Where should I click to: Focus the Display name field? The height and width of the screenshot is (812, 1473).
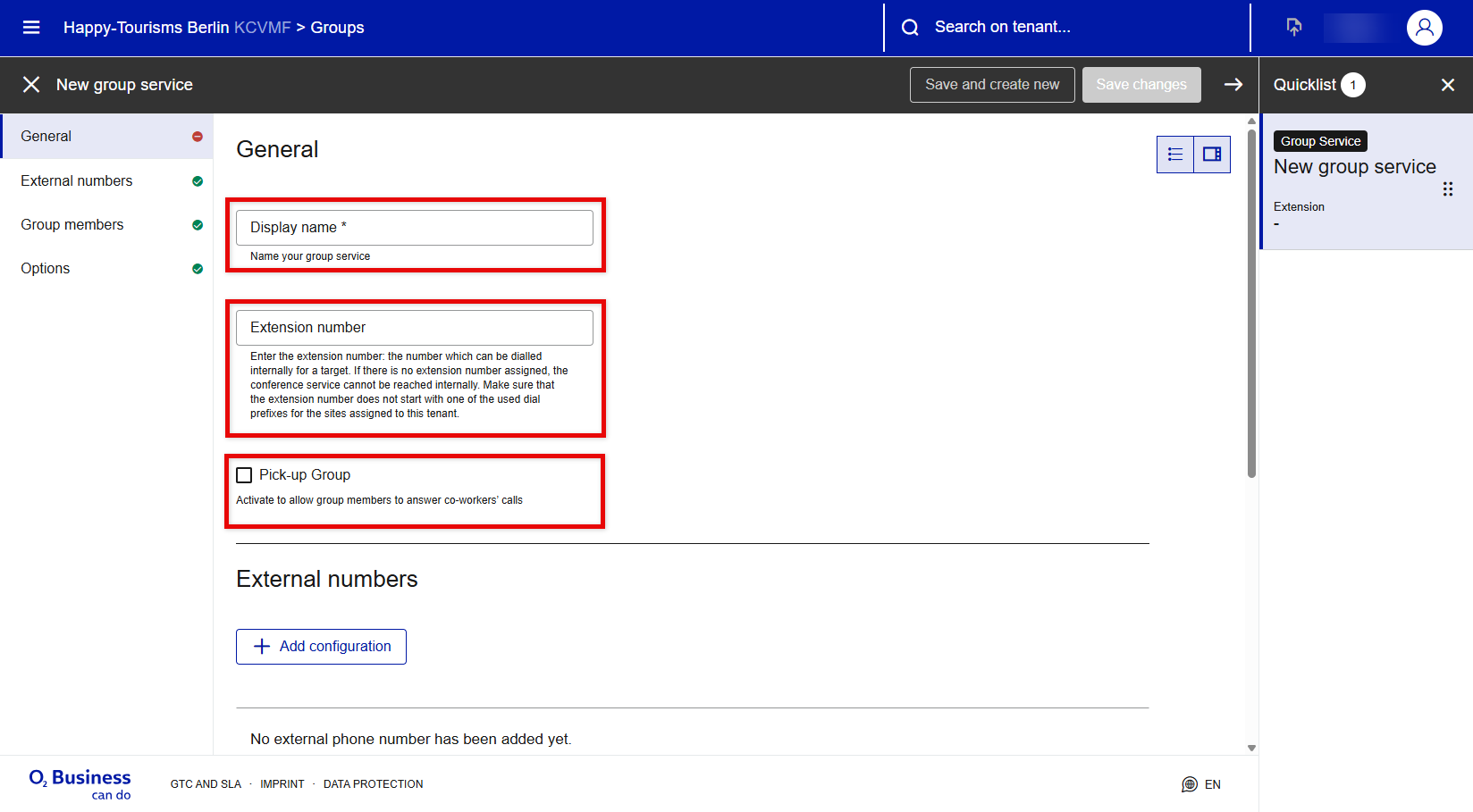point(414,228)
